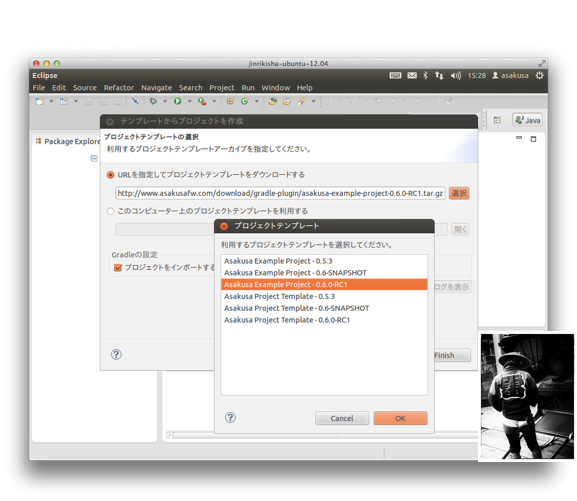Click the New wizard toolbar icon
The image size is (577, 501).
(x=39, y=101)
